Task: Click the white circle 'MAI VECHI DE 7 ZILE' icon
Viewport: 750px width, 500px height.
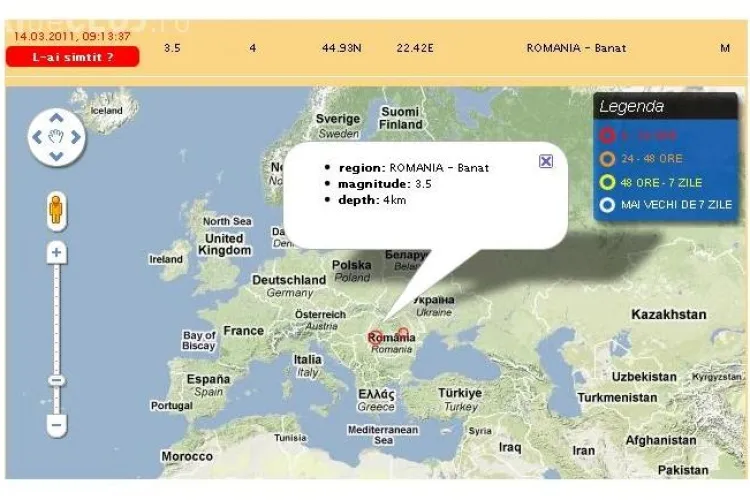Action: pyautogui.click(x=607, y=205)
